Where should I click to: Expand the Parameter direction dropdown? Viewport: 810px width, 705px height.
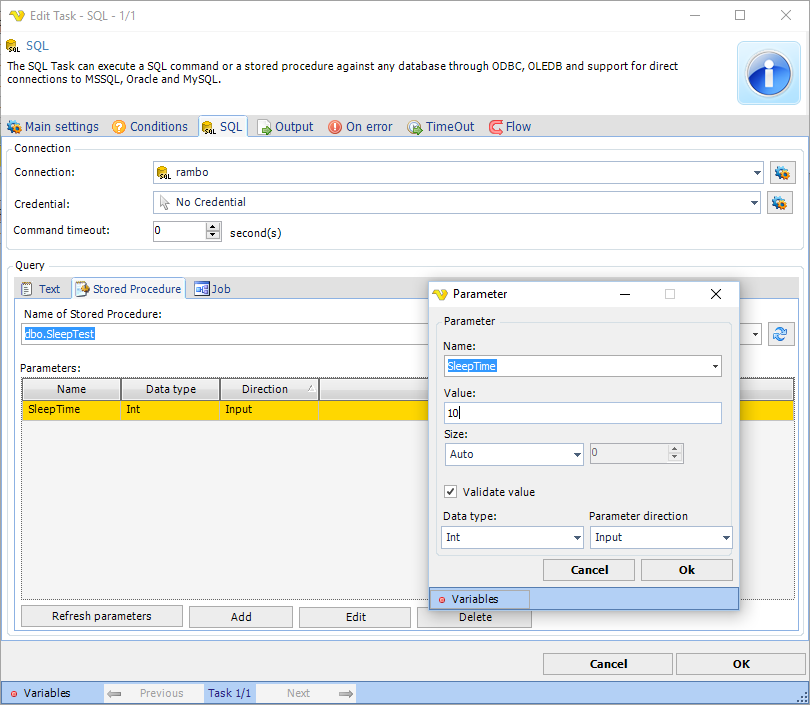pos(725,538)
